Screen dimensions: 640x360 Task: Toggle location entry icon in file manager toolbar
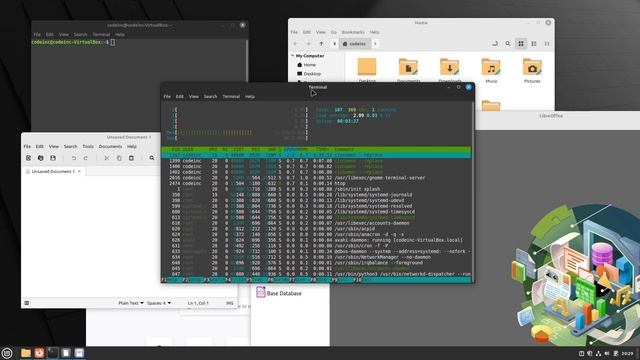[495, 44]
